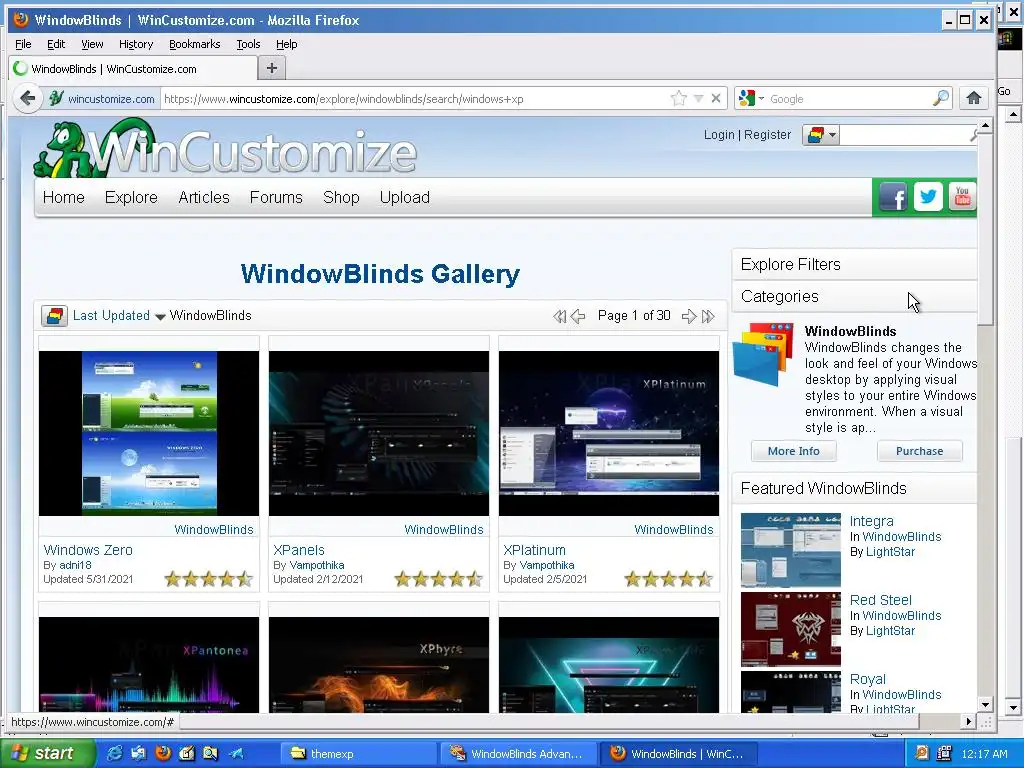Focus the WinCustomize site search field
This screenshot has height=768, width=1024.
[904, 135]
